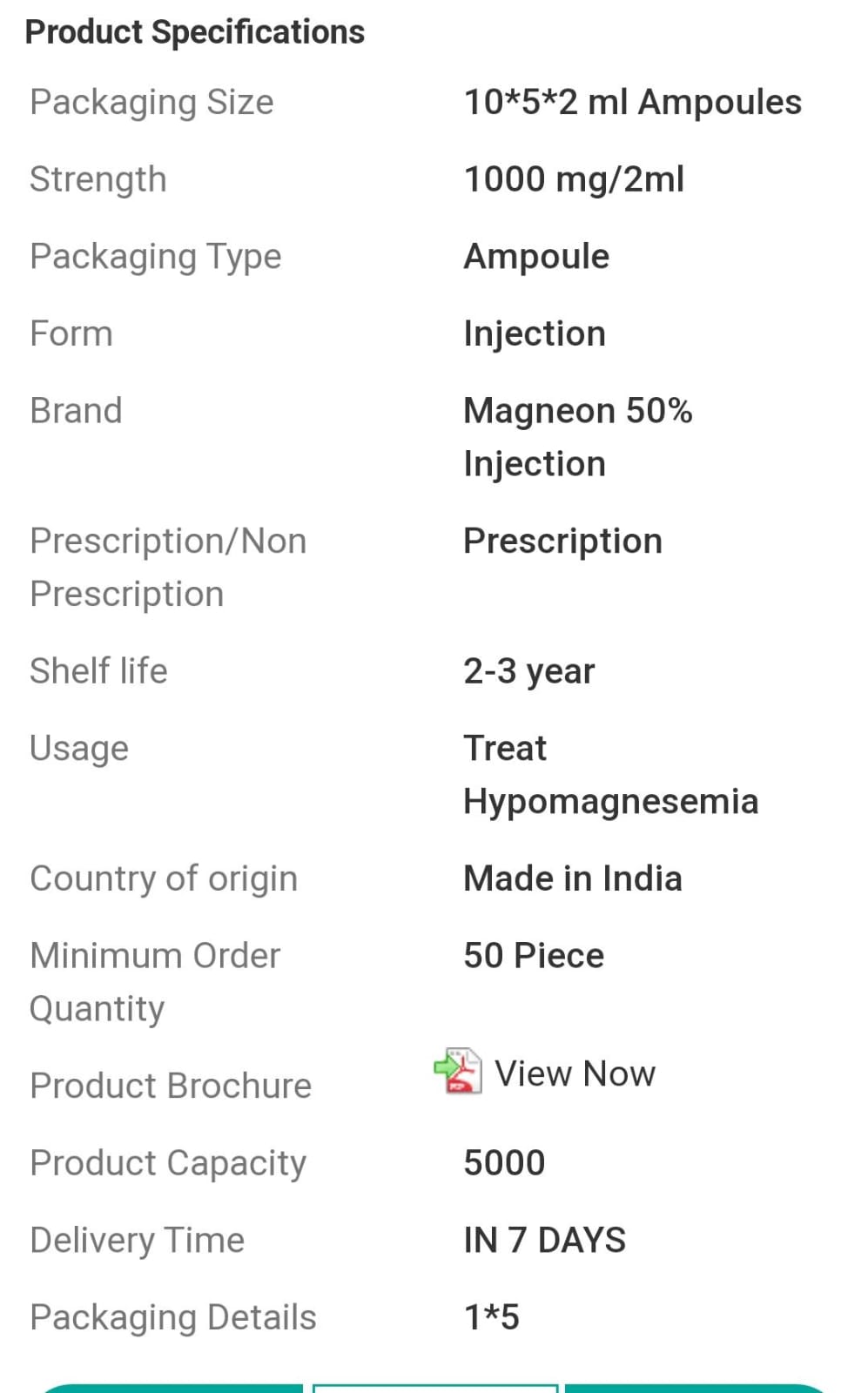Click the 1000 mg/2ml strength value
Screen dimensions: 868x1393
574,179
